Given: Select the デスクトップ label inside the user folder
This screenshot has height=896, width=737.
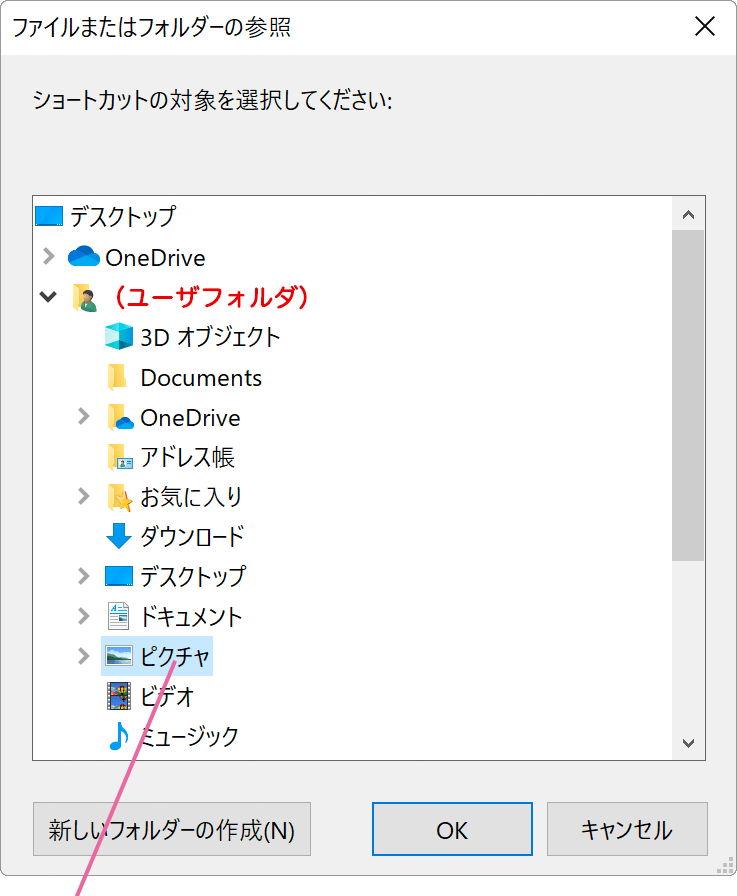Looking at the screenshot, I should click(193, 577).
